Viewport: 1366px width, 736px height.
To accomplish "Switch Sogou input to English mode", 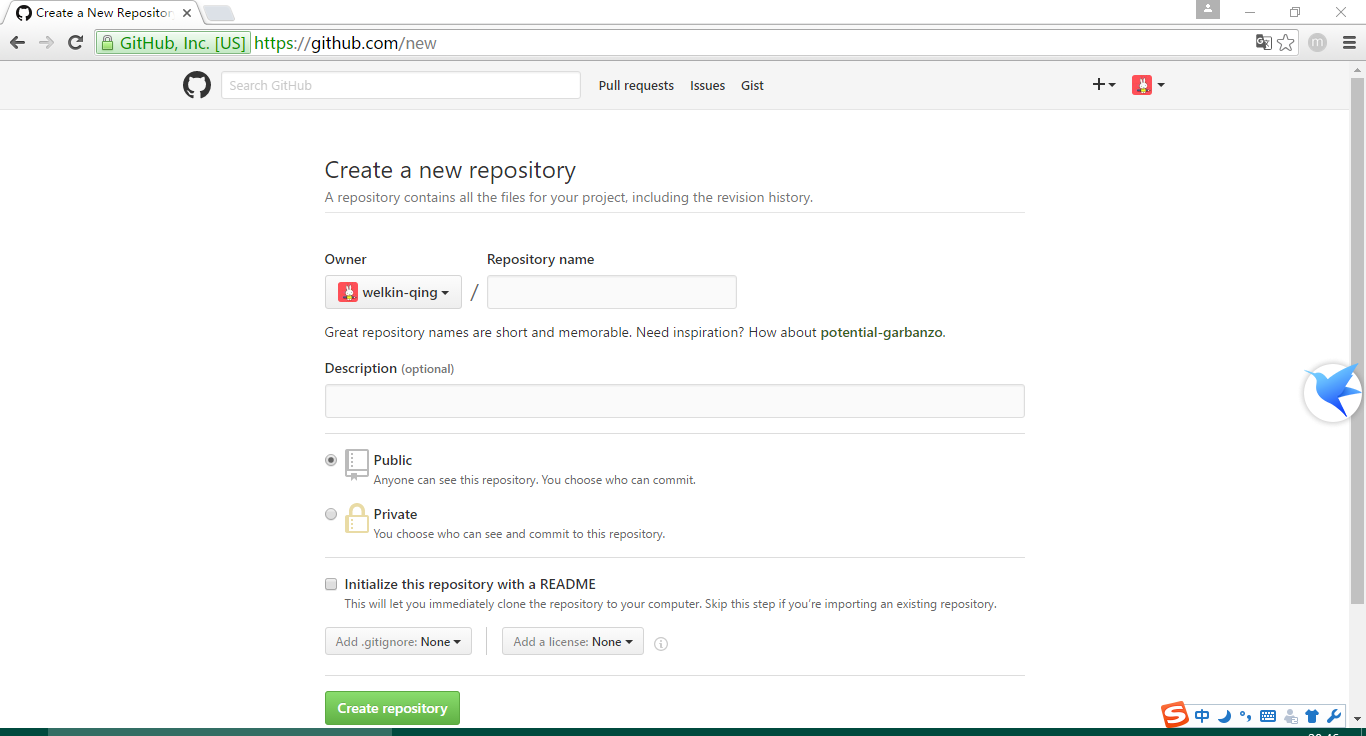I will click(x=1201, y=716).
